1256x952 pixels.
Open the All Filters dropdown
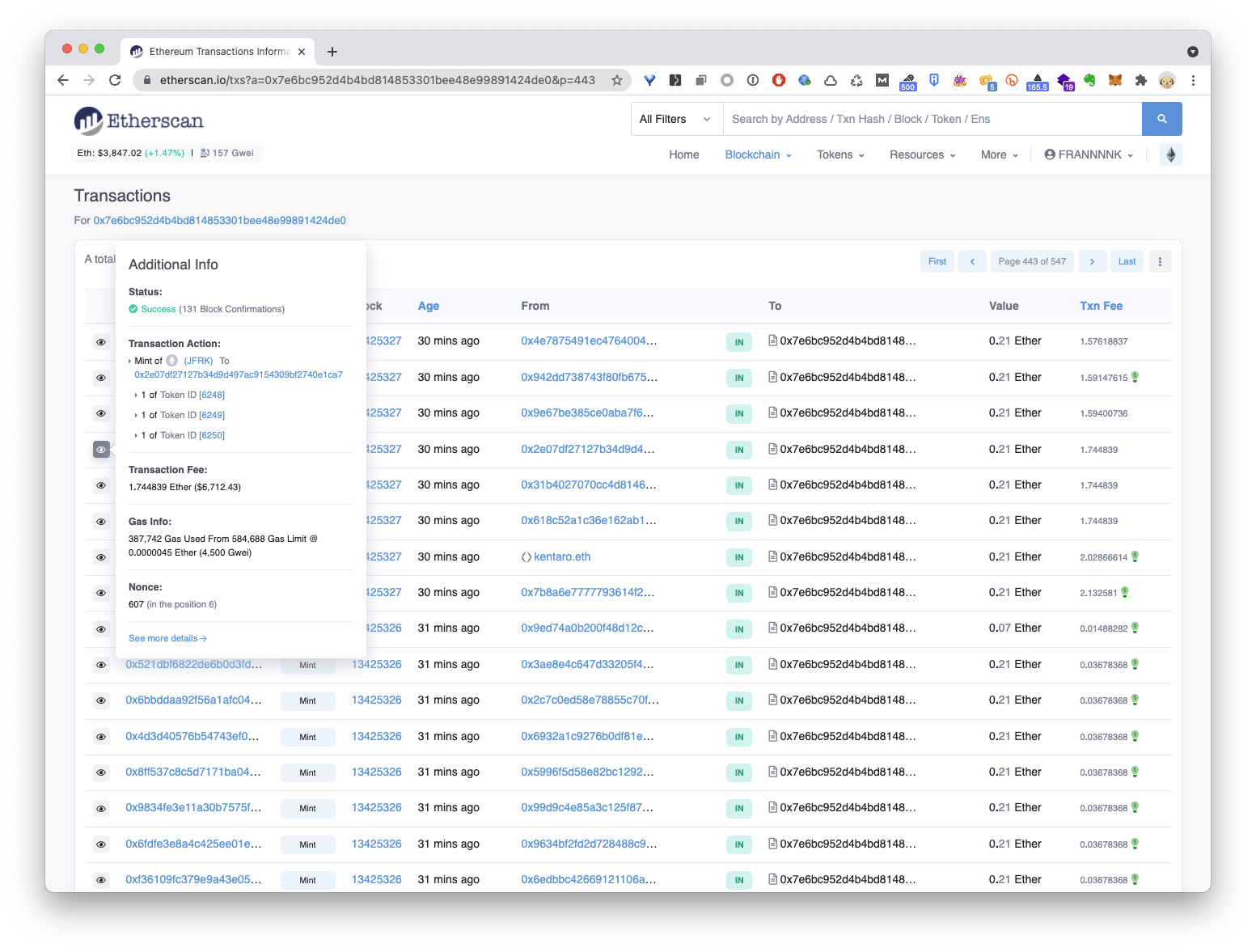[x=675, y=119]
